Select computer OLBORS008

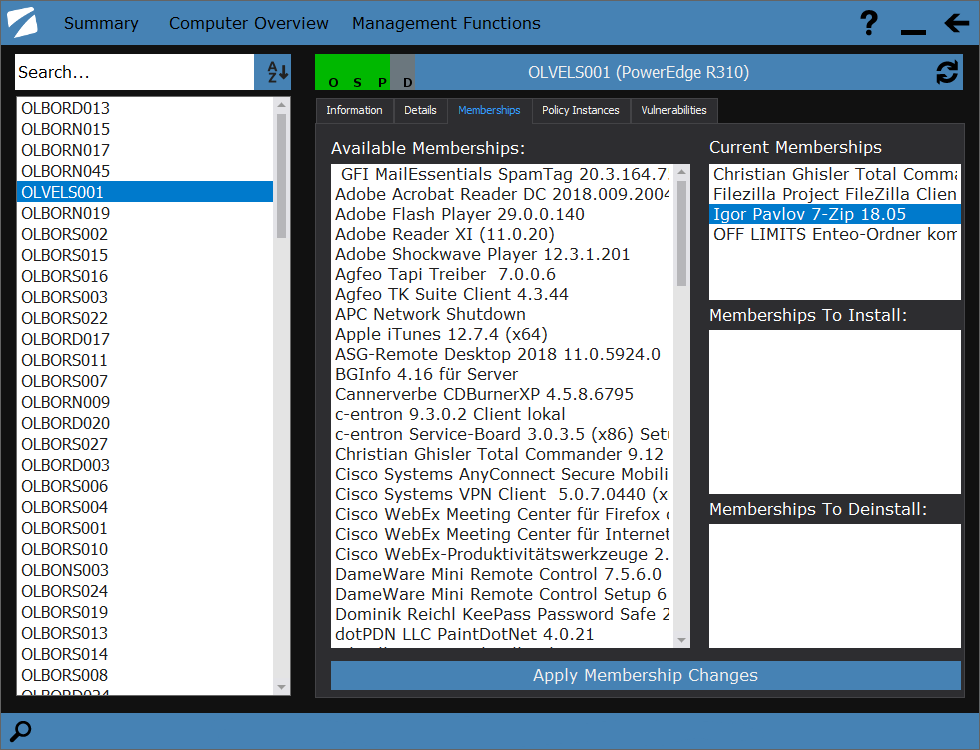[145, 675]
